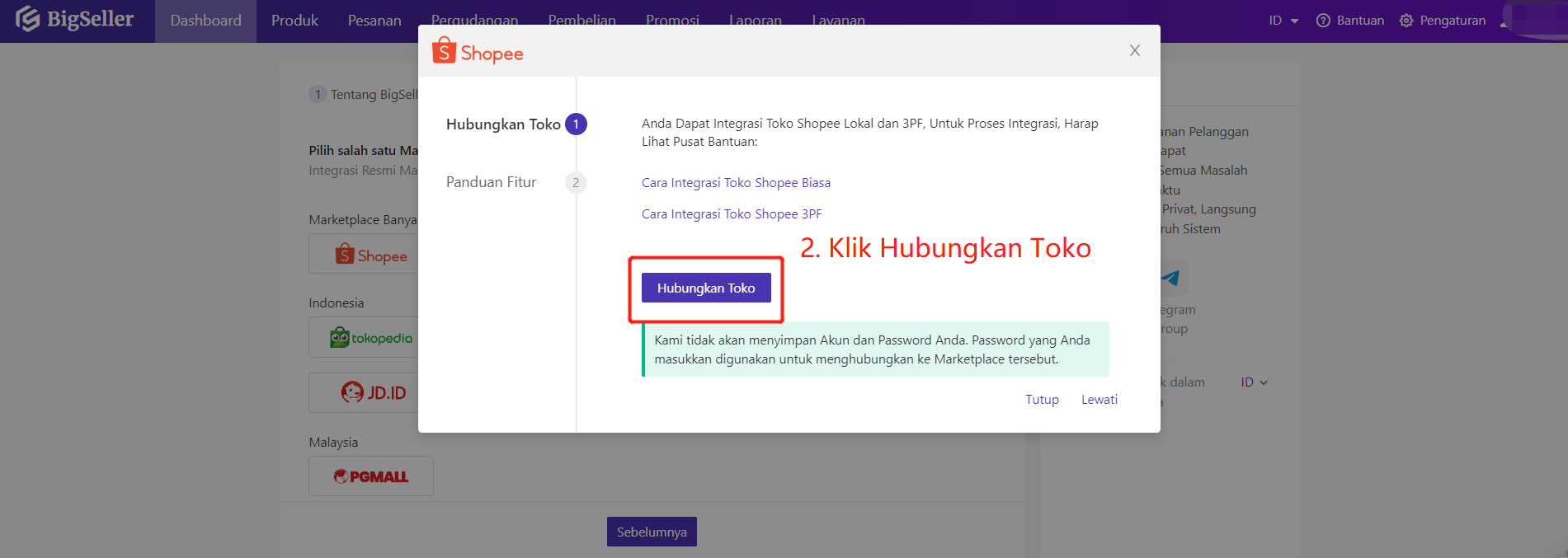Select the JD.ID marketplace card
This screenshot has width=1568, height=558.
click(x=364, y=393)
